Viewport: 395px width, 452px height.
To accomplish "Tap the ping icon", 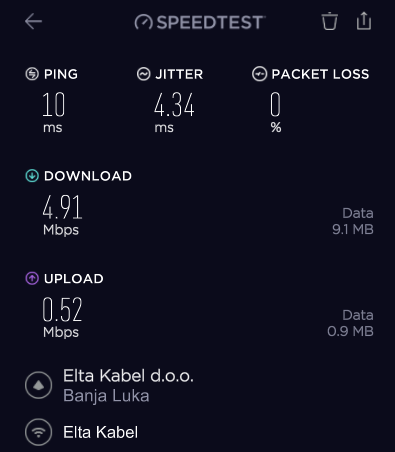I will [x=32, y=74].
